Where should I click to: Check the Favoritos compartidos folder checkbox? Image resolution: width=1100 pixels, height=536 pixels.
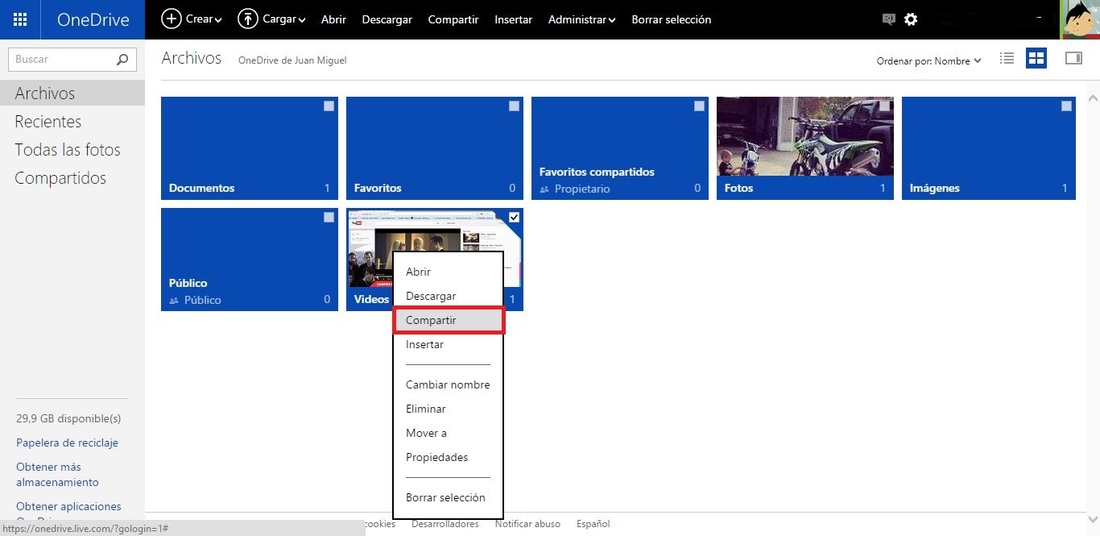[x=699, y=106]
